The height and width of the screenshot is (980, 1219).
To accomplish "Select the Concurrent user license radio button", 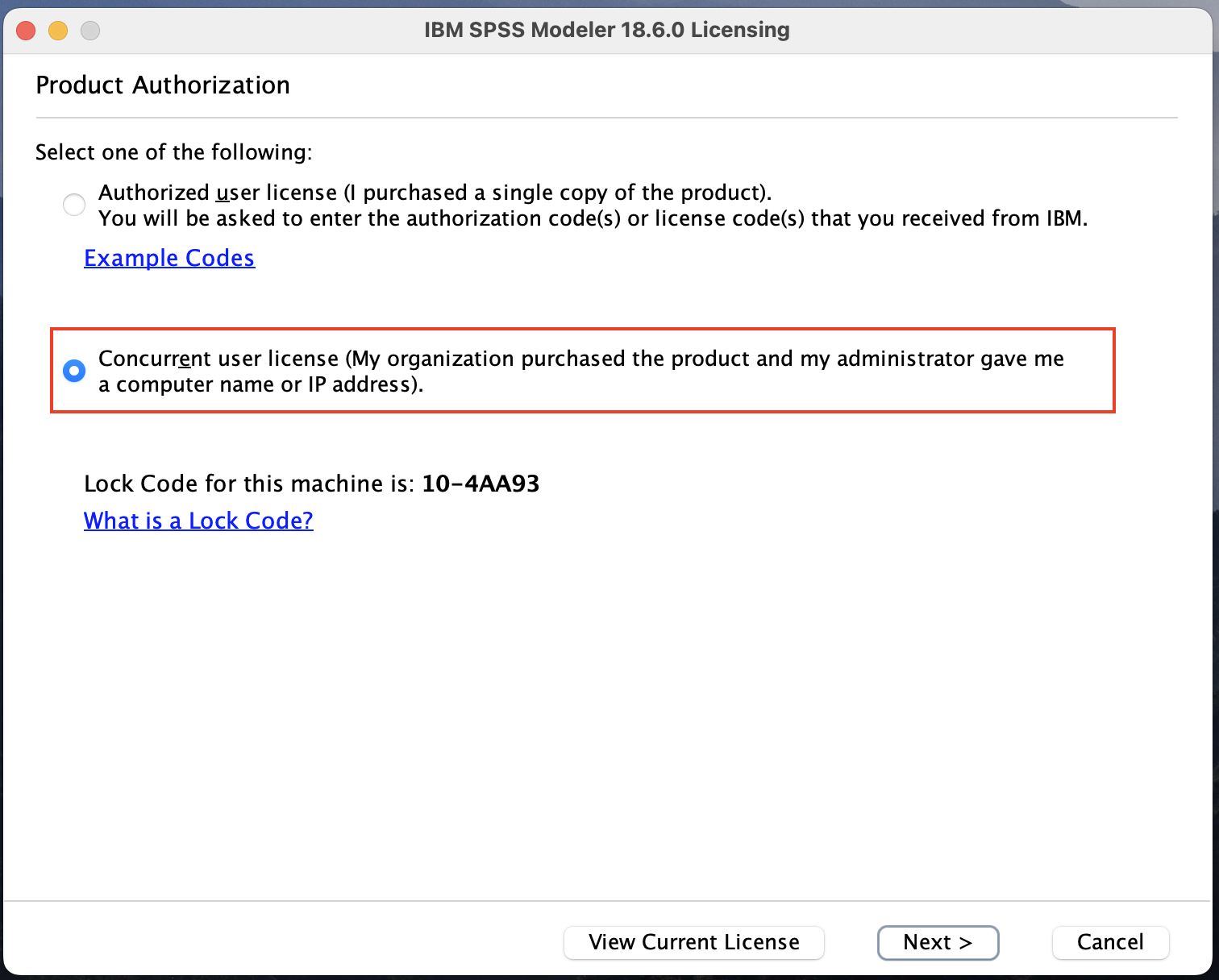I will 74,371.
